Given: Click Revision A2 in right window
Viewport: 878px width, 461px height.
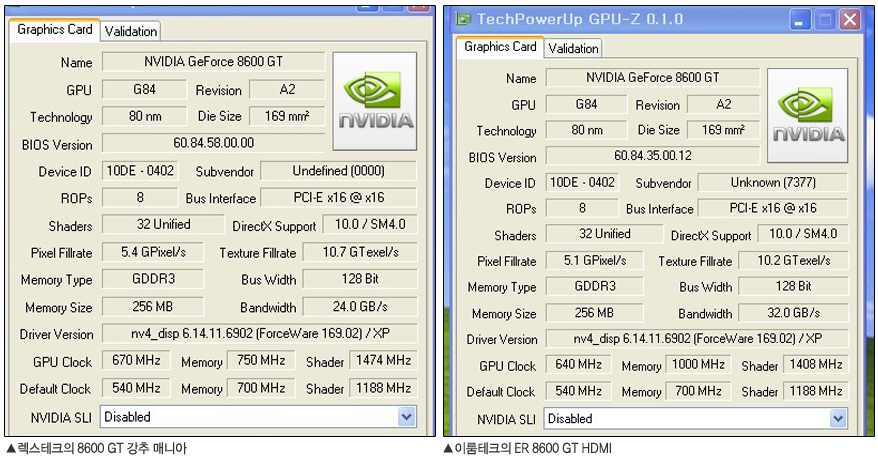Looking at the screenshot, I should click(723, 104).
